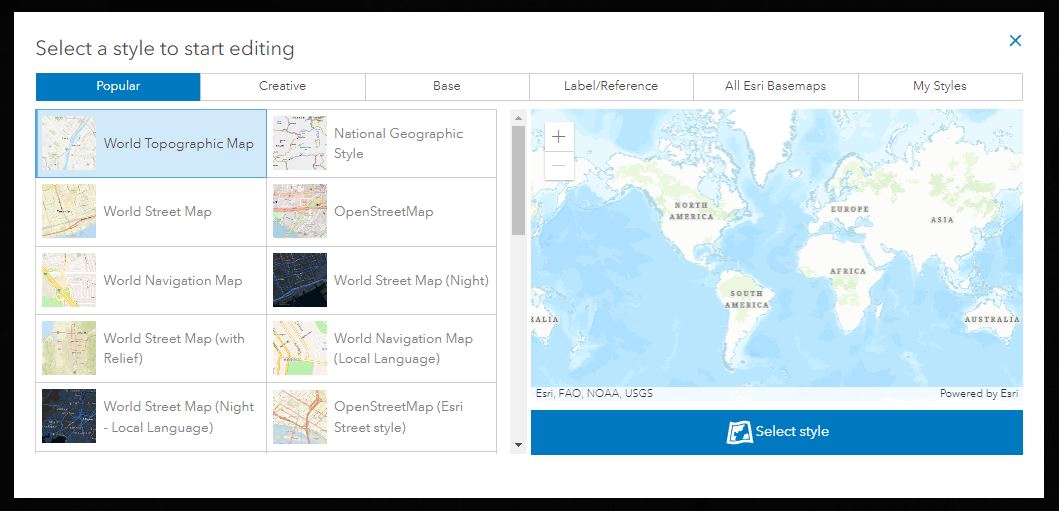Click 'World Street Map (with Relief)' label
The height and width of the screenshot is (511, 1059).
pos(174,348)
